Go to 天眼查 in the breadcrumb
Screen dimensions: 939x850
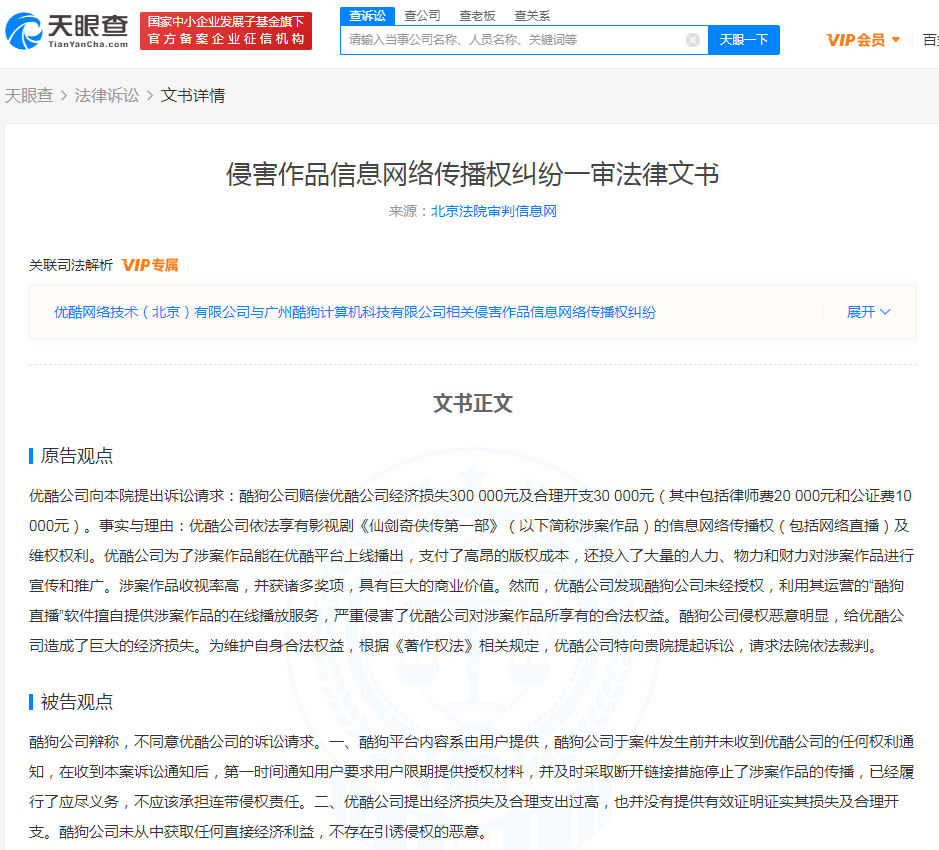[29, 95]
